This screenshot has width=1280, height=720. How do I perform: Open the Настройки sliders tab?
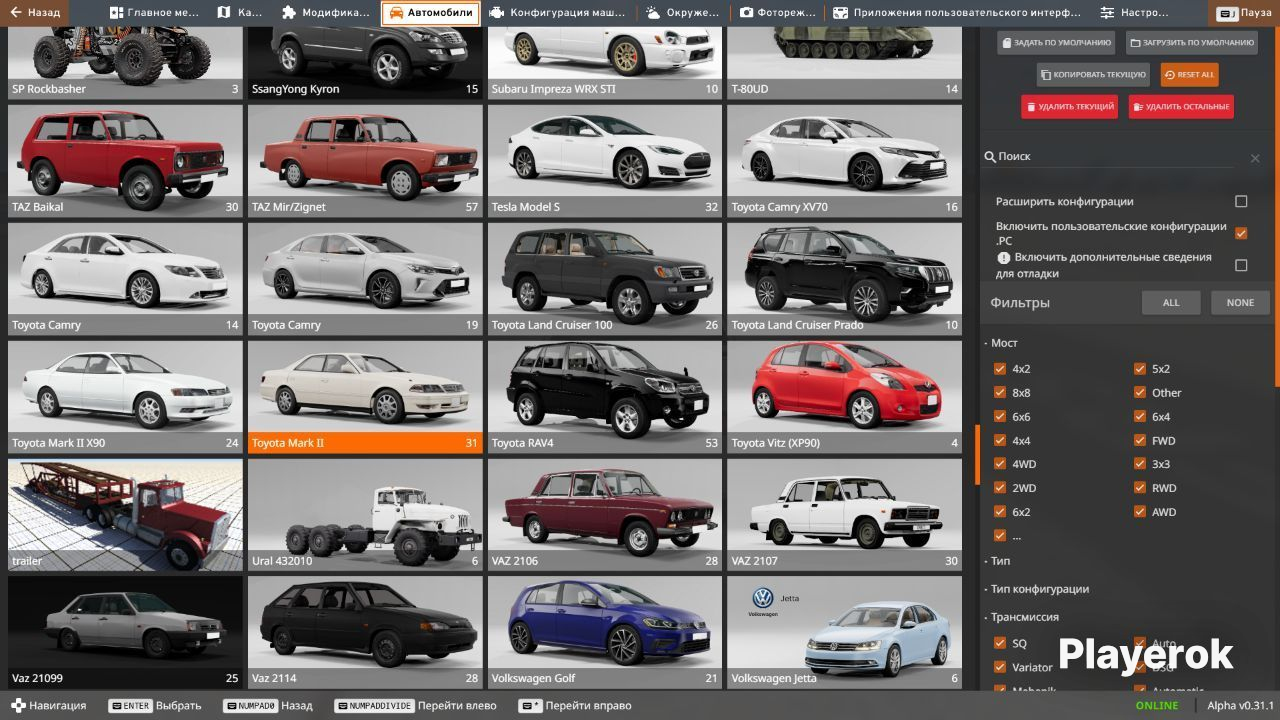(1134, 13)
